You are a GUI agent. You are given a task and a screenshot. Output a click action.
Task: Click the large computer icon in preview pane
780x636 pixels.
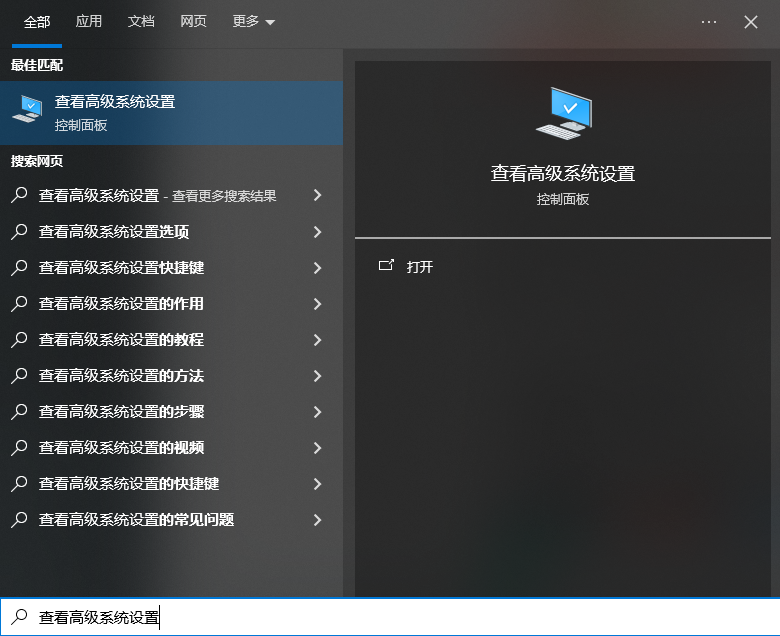pos(564,113)
